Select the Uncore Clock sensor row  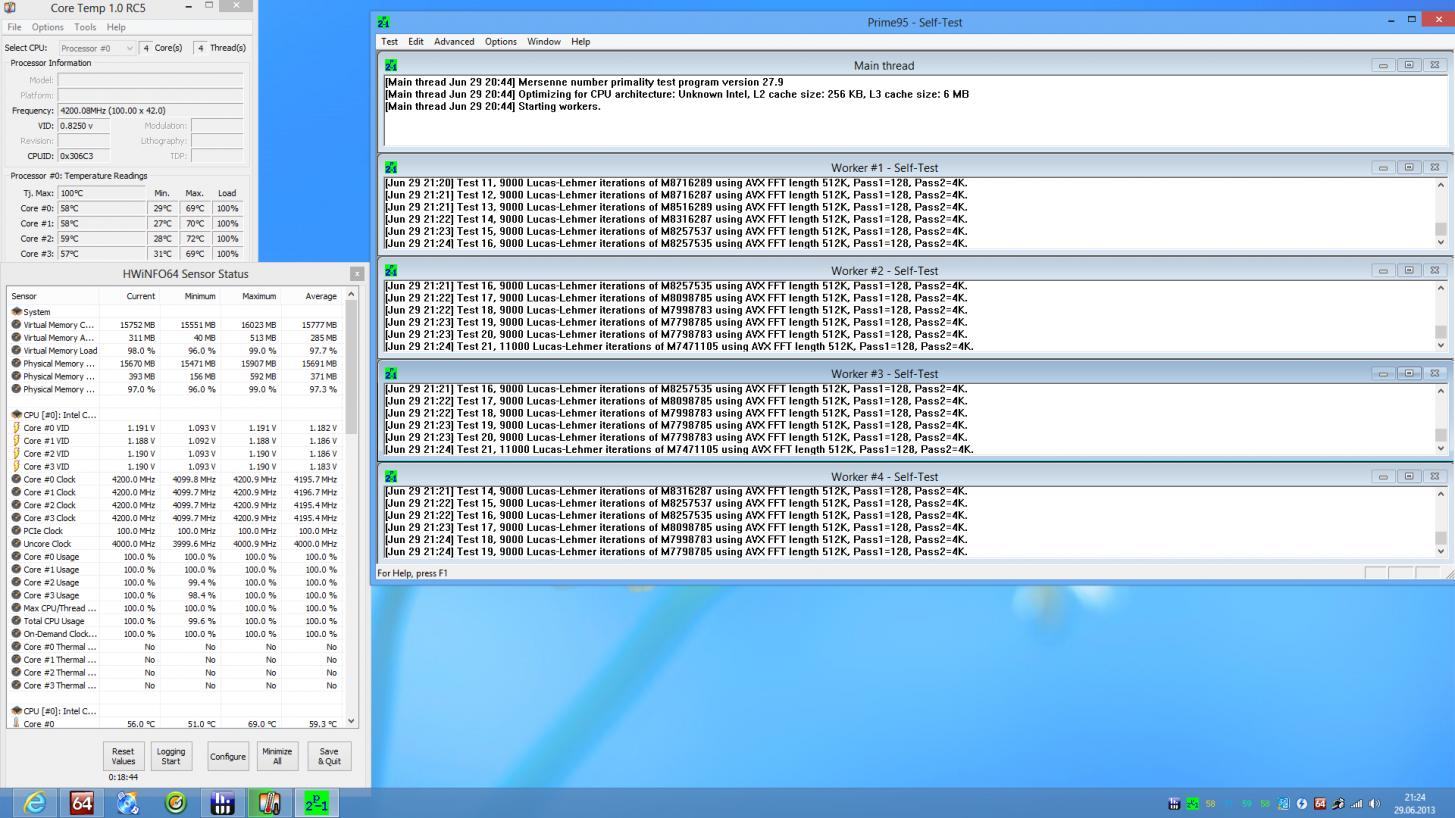pos(176,544)
